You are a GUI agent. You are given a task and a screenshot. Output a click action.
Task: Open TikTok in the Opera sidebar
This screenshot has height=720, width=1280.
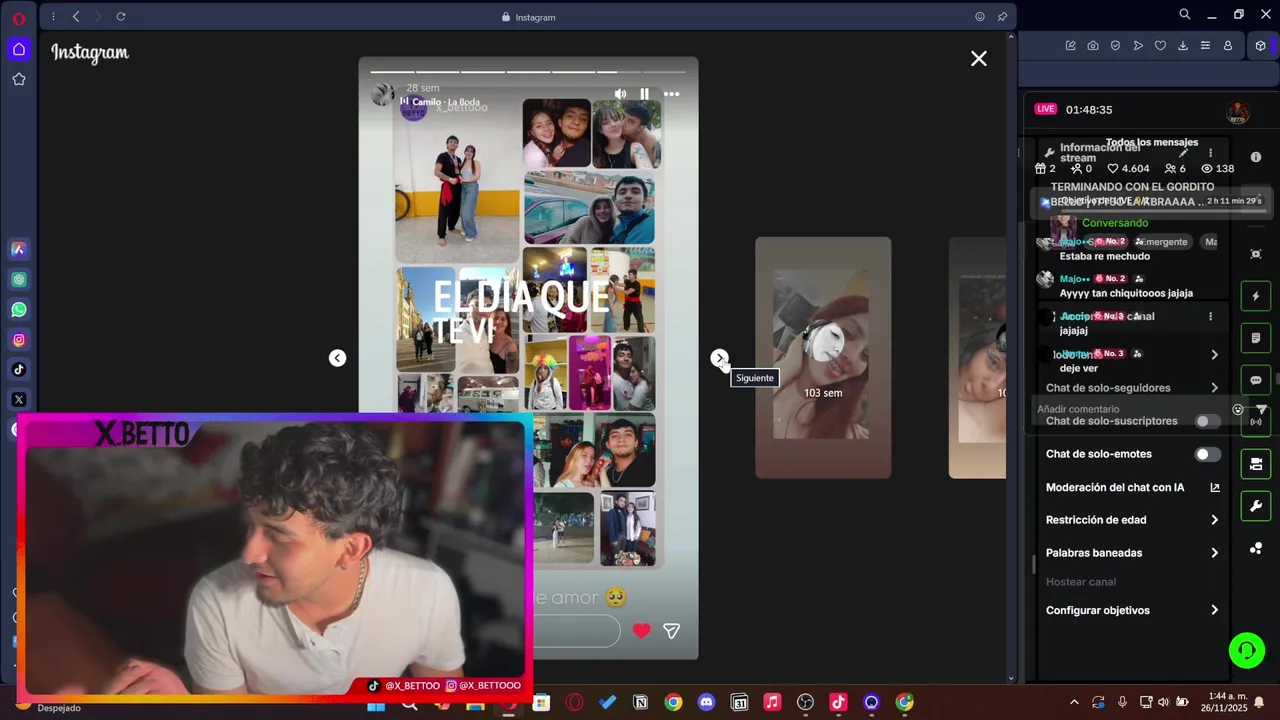[x=19, y=370]
